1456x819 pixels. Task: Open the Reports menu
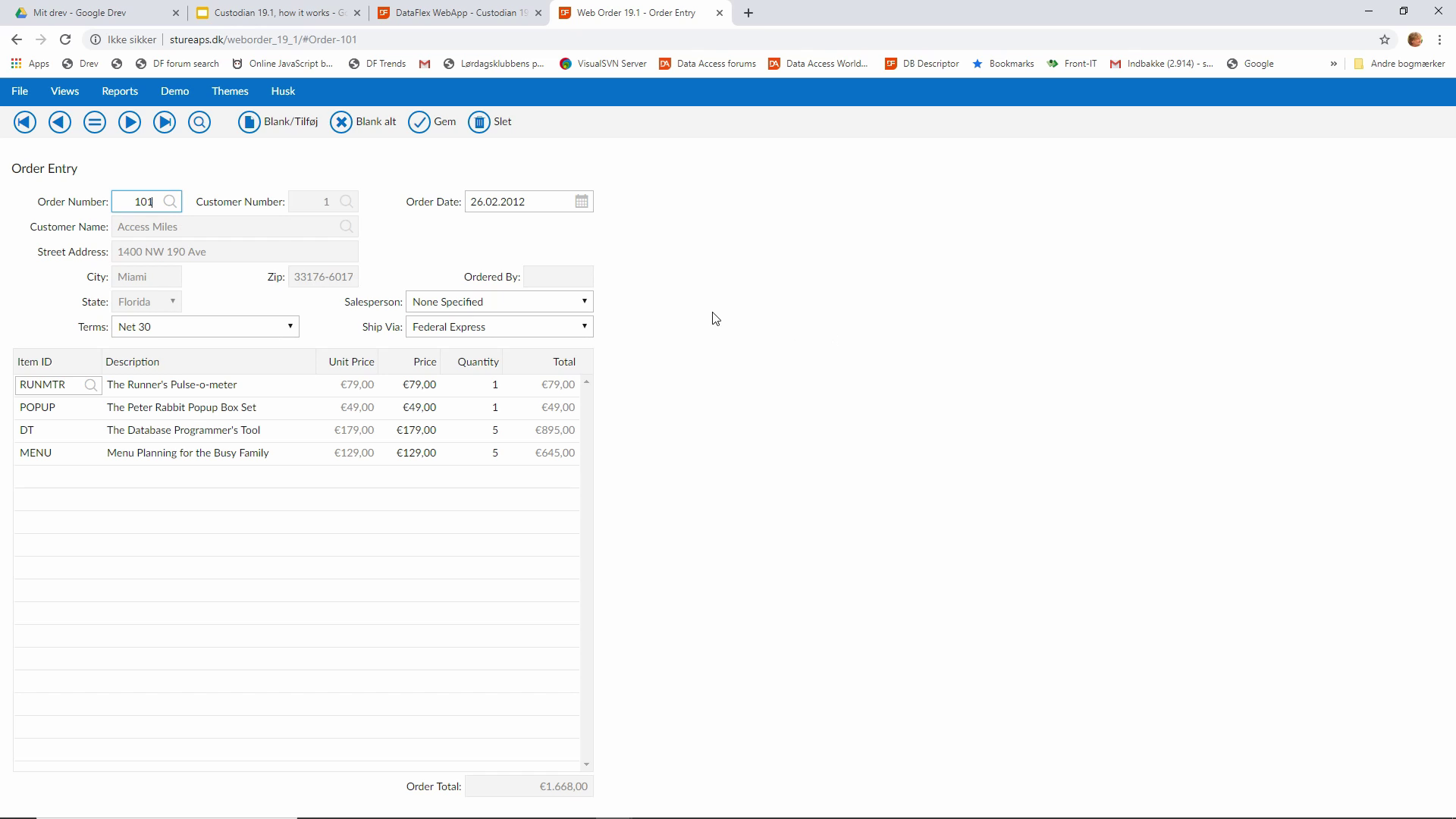[x=120, y=91]
